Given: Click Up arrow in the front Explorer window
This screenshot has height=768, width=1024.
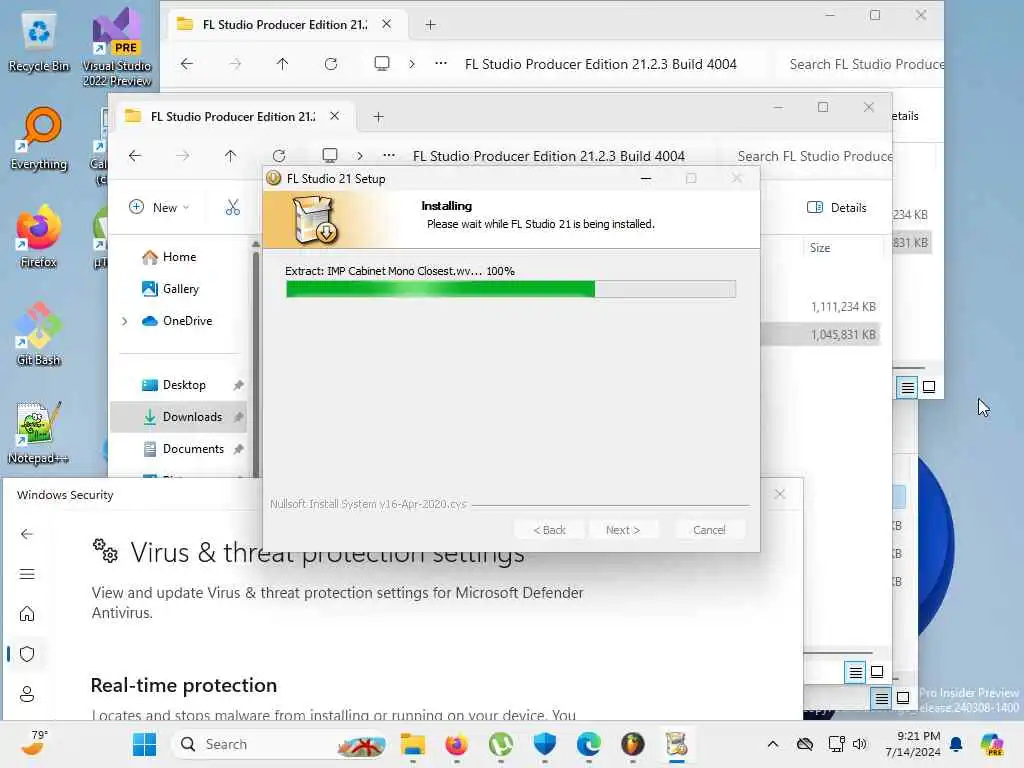Looking at the screenshot, I should click(231, 156).
